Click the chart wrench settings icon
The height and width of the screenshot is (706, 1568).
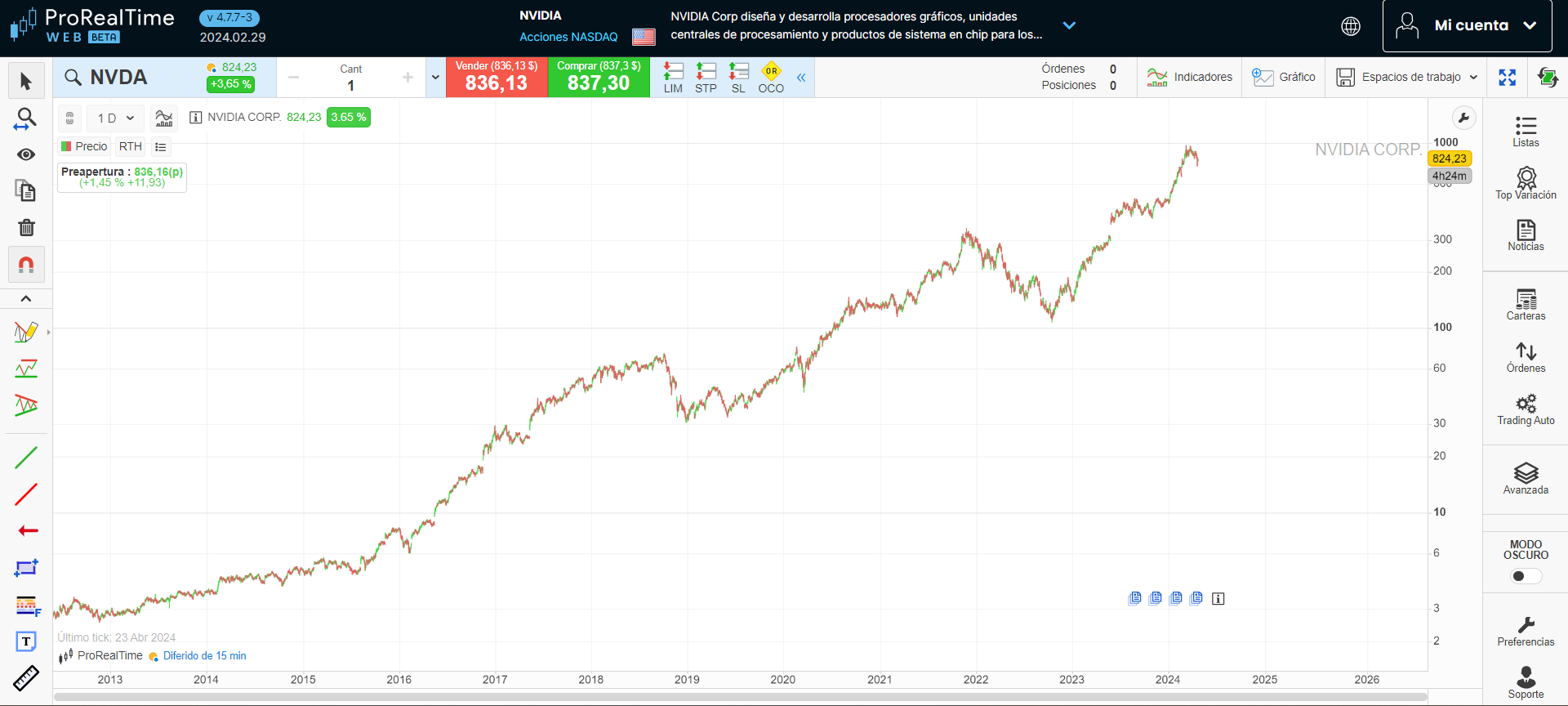[1463, 118]
